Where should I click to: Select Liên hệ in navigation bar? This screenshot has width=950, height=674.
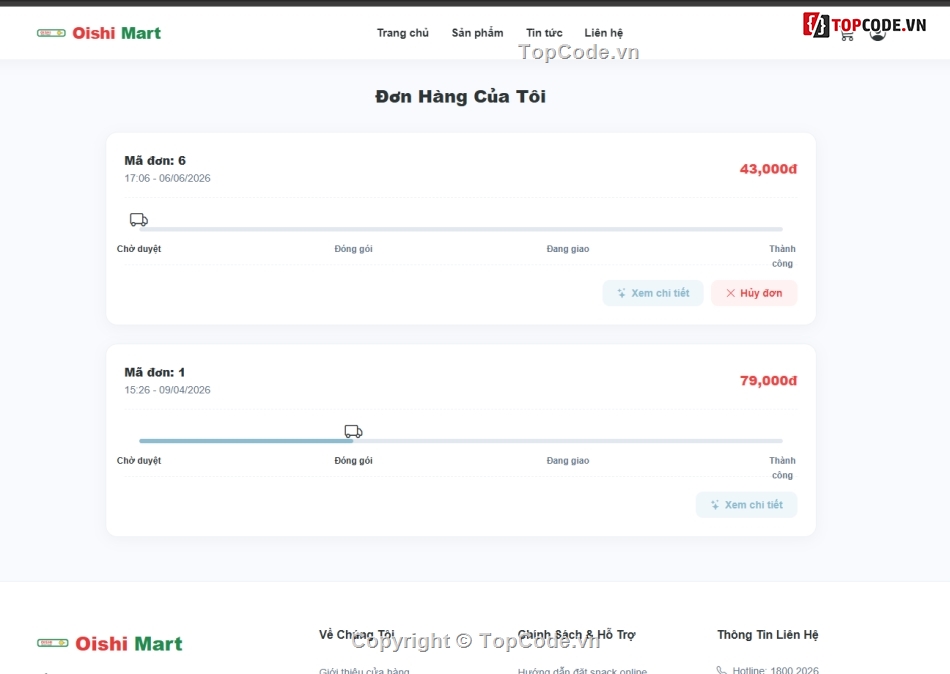603,33
